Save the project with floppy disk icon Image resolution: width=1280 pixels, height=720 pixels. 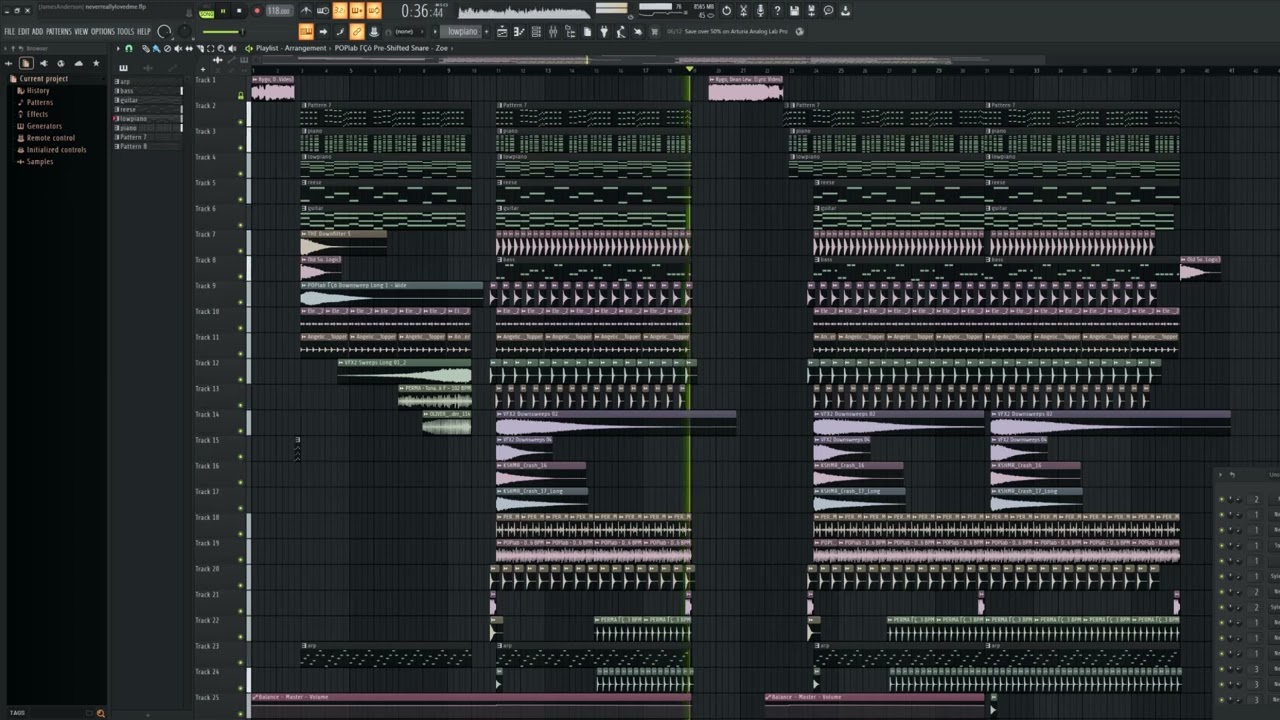794,10
